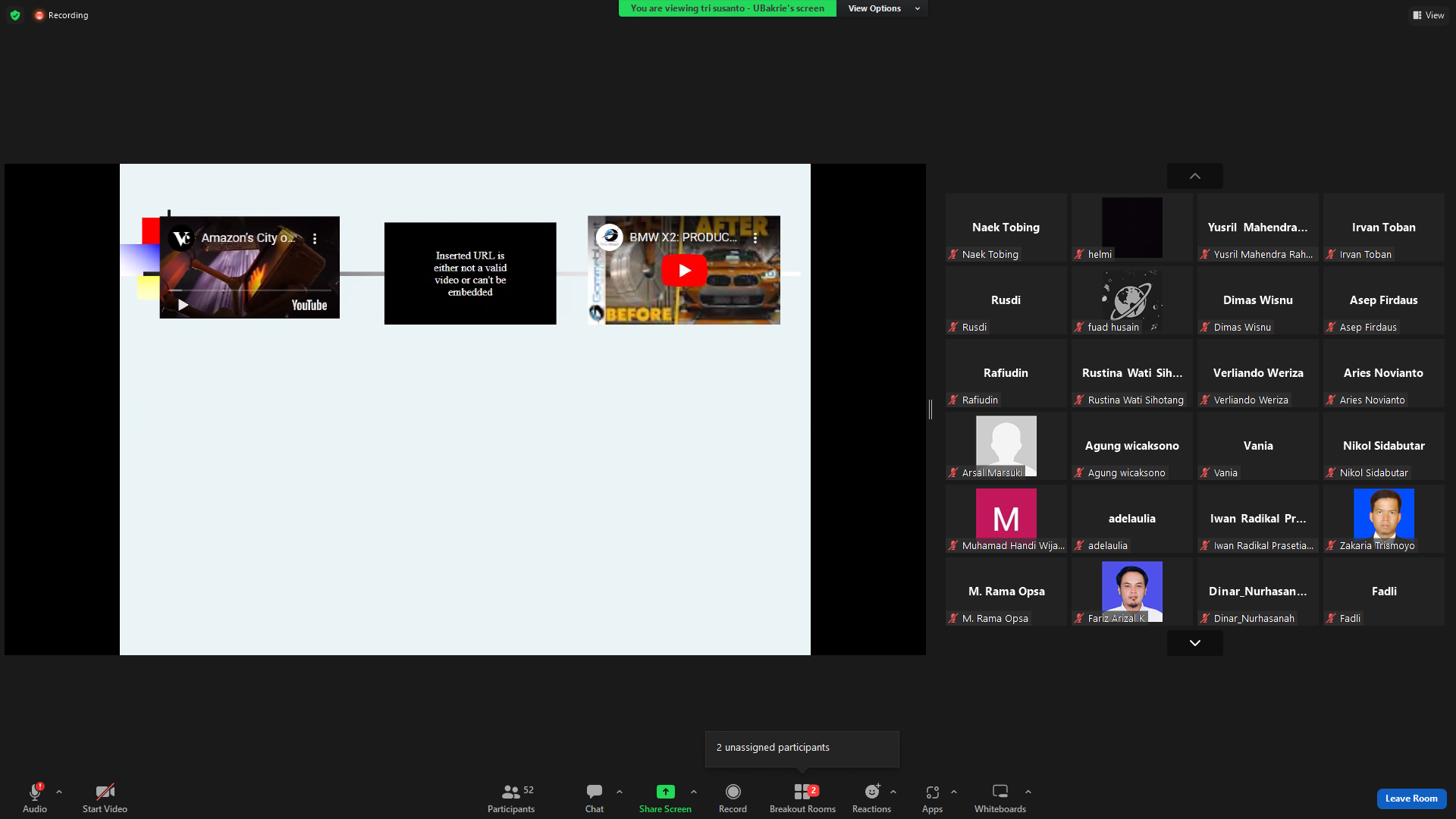Click Fadli's muted microphone icon

1331,618
